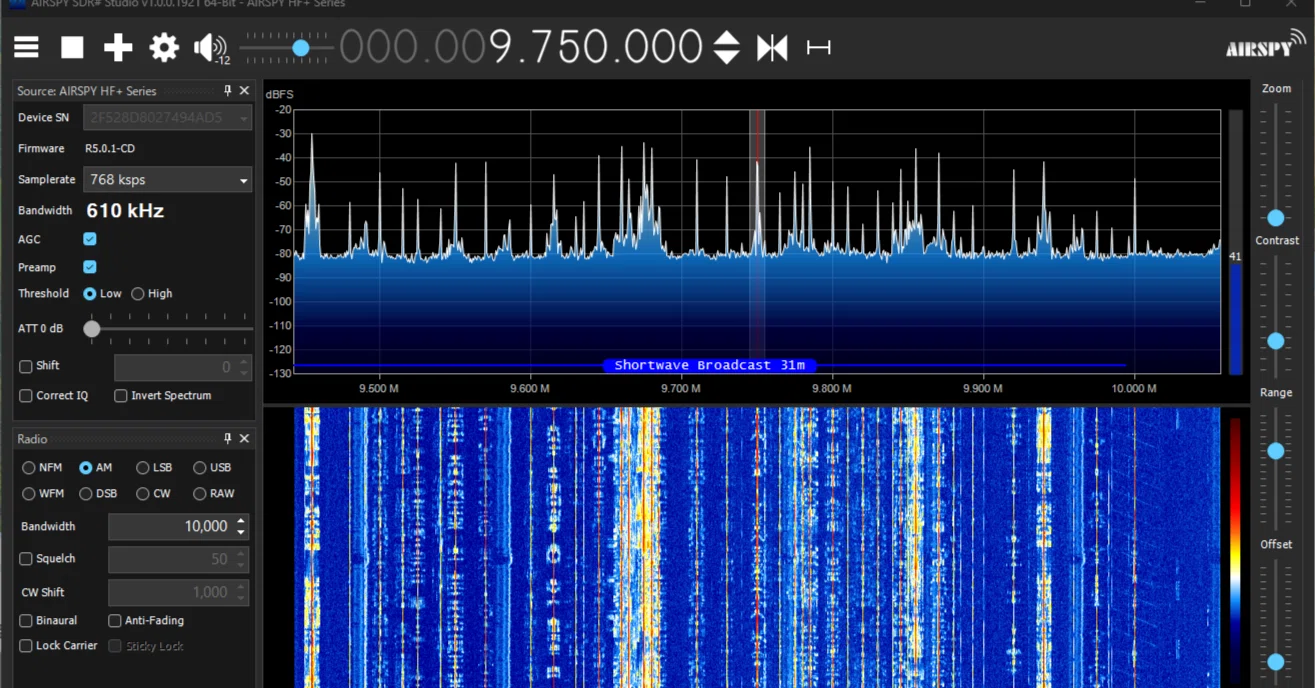Click the ATT 0 dB attenuation slider
Viewport: 1315px width, 688px height.
pyautogui.click(x=92, y=329)
